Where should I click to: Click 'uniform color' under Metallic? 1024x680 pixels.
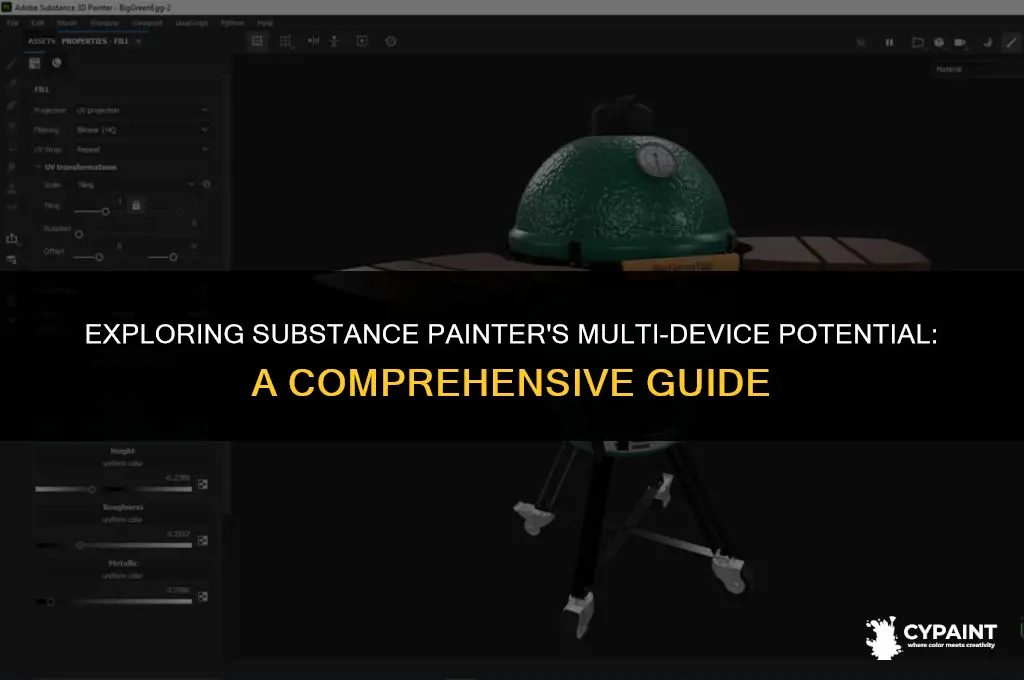click(x=122, y=575)
